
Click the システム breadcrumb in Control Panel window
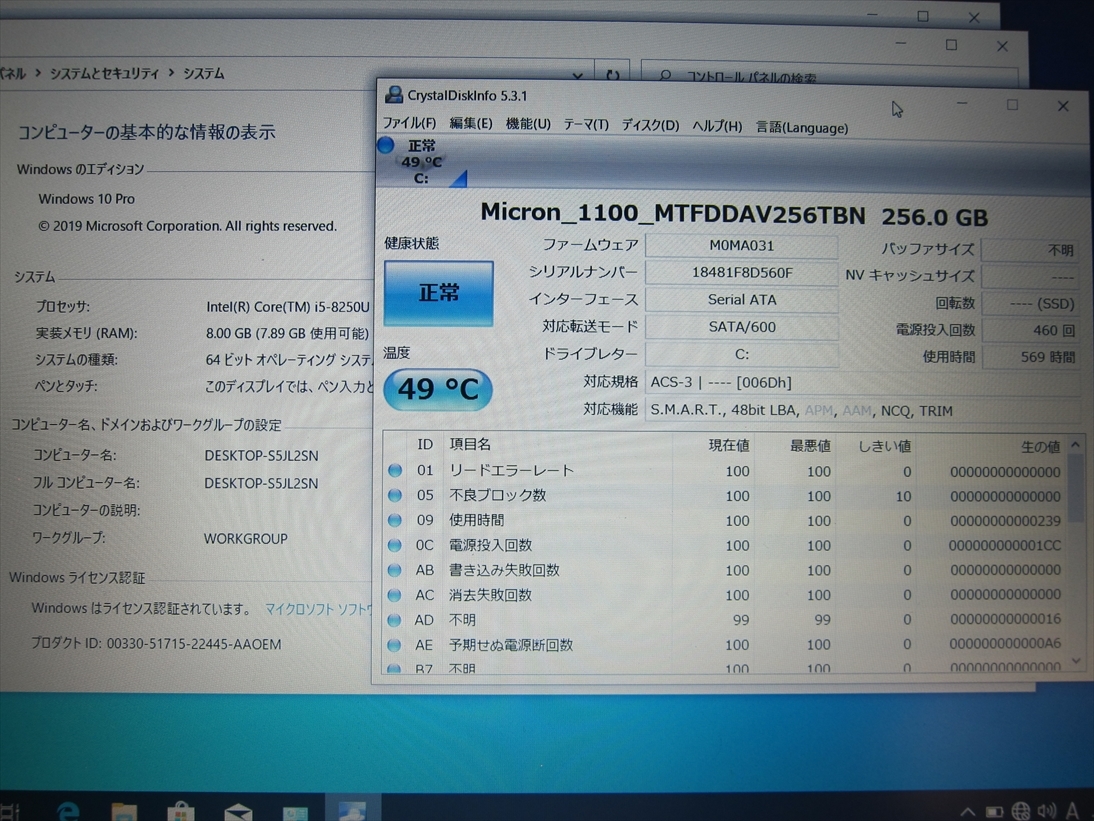point(204,73)
